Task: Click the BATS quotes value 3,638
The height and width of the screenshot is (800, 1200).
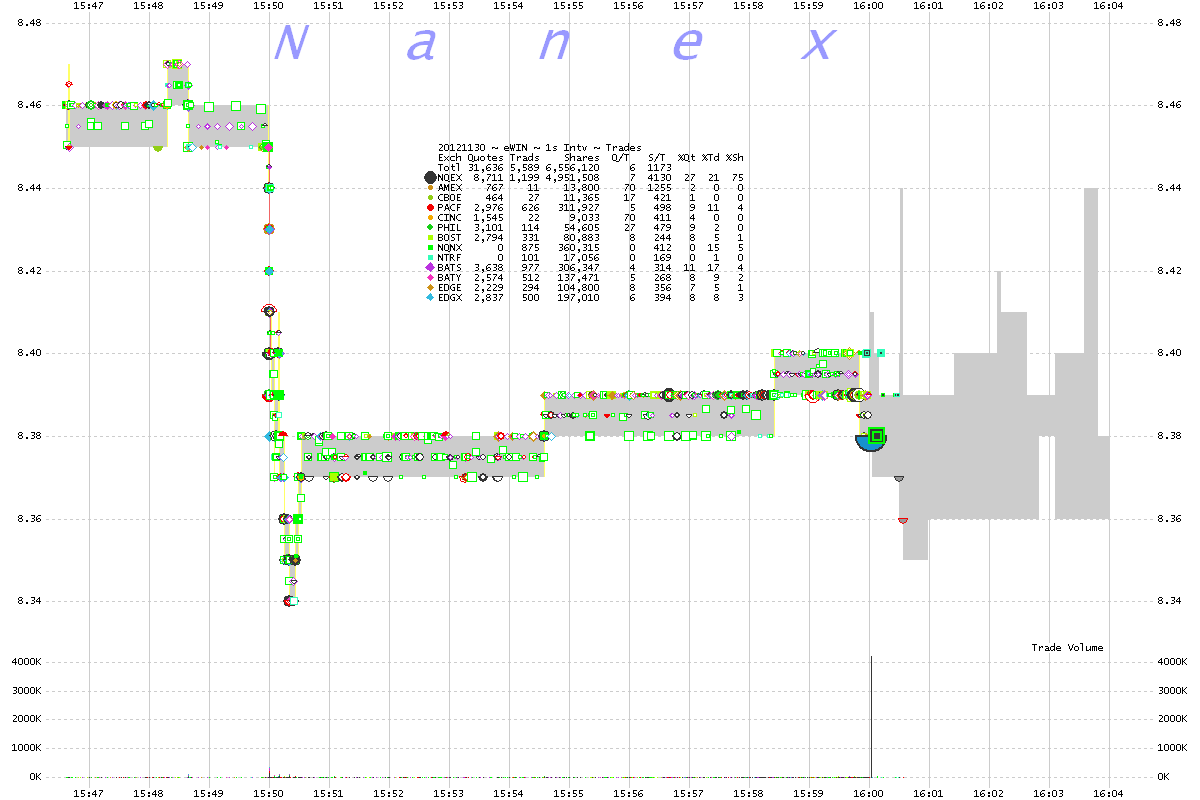Action: point(489,268)
